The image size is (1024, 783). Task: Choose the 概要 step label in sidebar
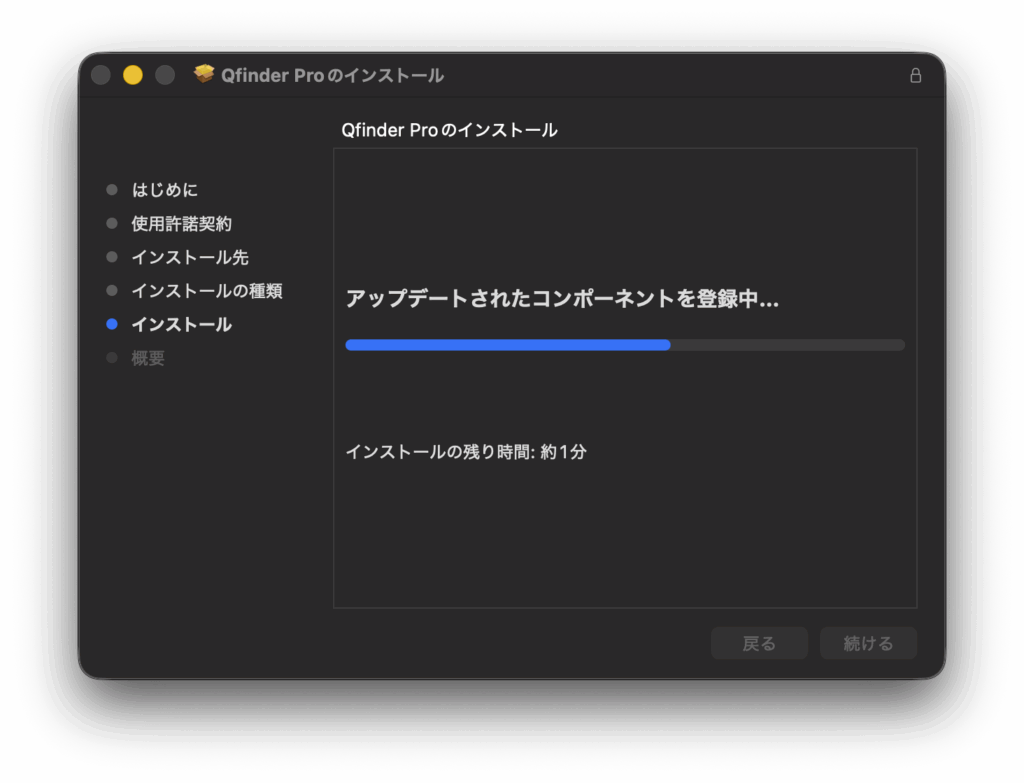tap(148, 358)
